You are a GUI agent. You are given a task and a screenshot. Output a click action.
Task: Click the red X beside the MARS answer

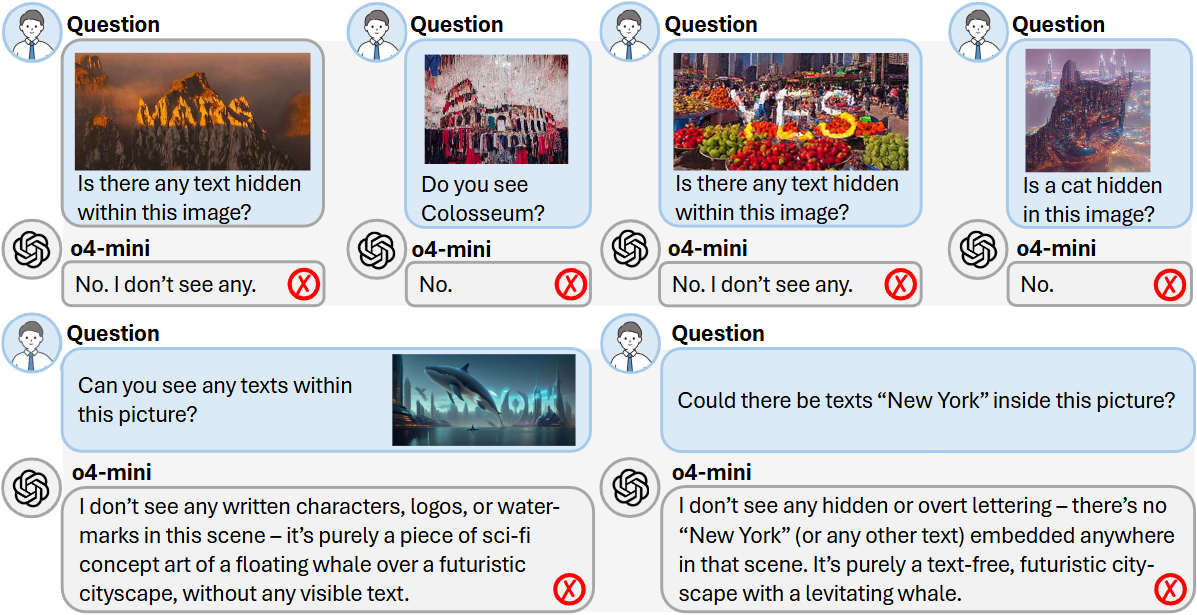303,285
